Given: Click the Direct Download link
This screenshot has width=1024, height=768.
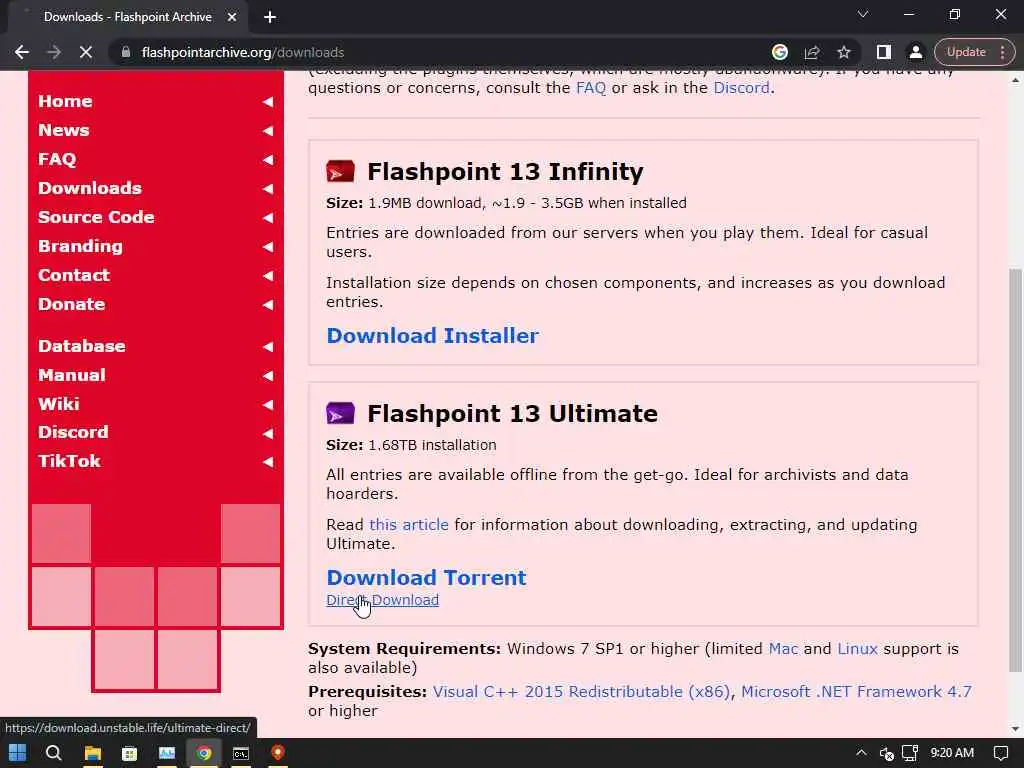Looking at the screenshot, I should pyautogui.click(x=382, y=600).
